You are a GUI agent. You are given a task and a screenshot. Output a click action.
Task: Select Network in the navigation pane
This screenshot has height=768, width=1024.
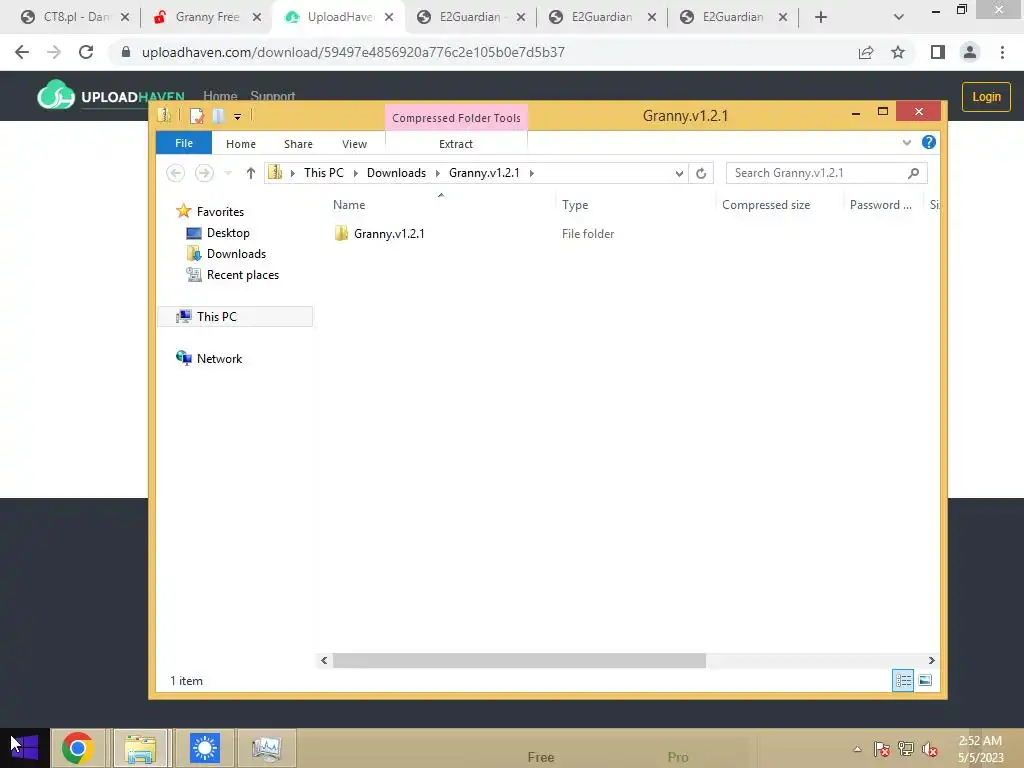pyautogui.click(x=219, y=359)
